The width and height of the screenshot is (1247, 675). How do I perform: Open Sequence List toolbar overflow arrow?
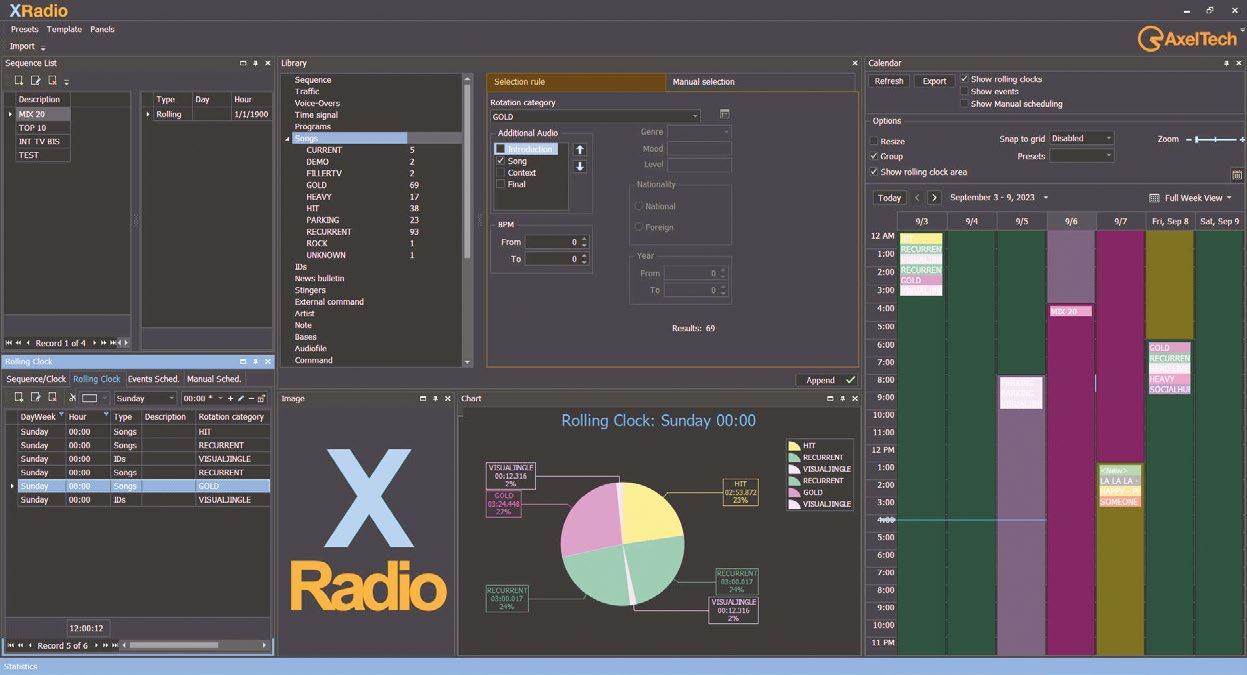pyautogui.click(x=66, y=81)
